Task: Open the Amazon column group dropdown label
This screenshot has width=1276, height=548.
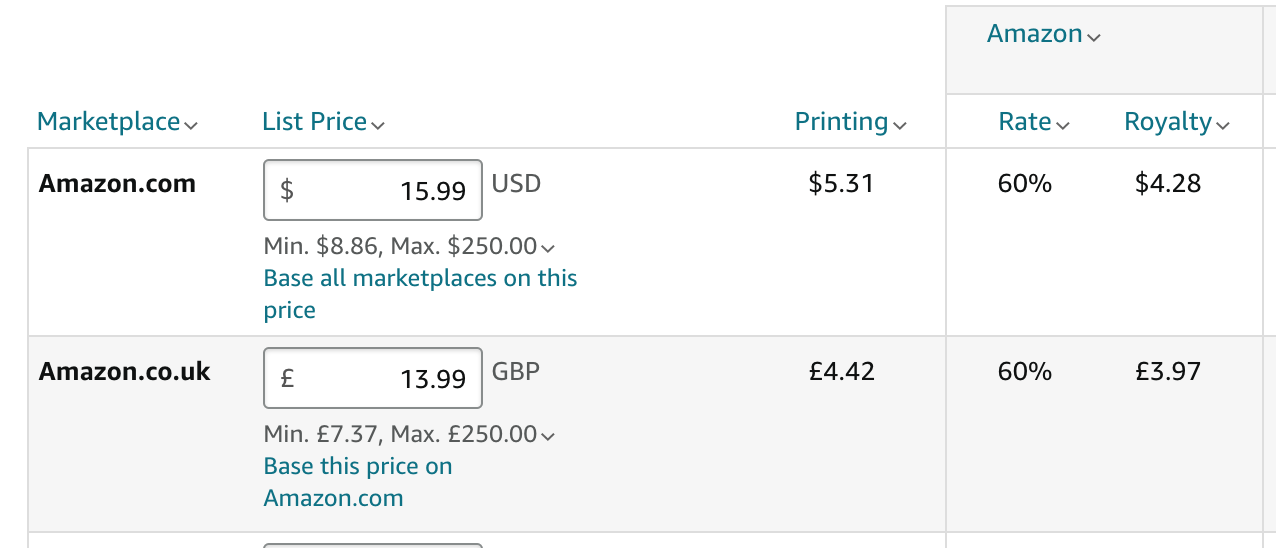Action: tap(1035, 33)
